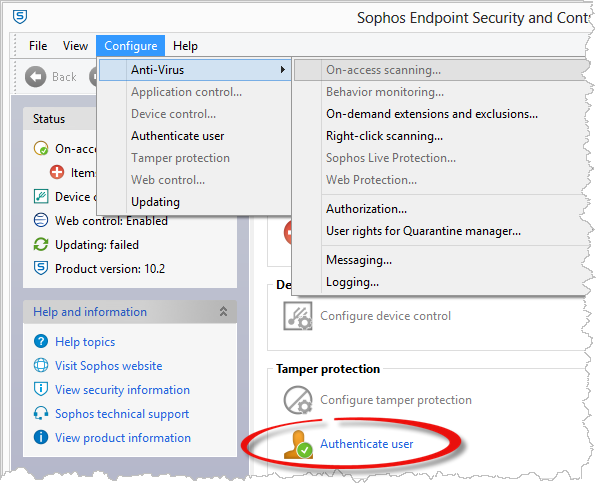
Task: Click the View product information info icon
Action: [41, 437]
